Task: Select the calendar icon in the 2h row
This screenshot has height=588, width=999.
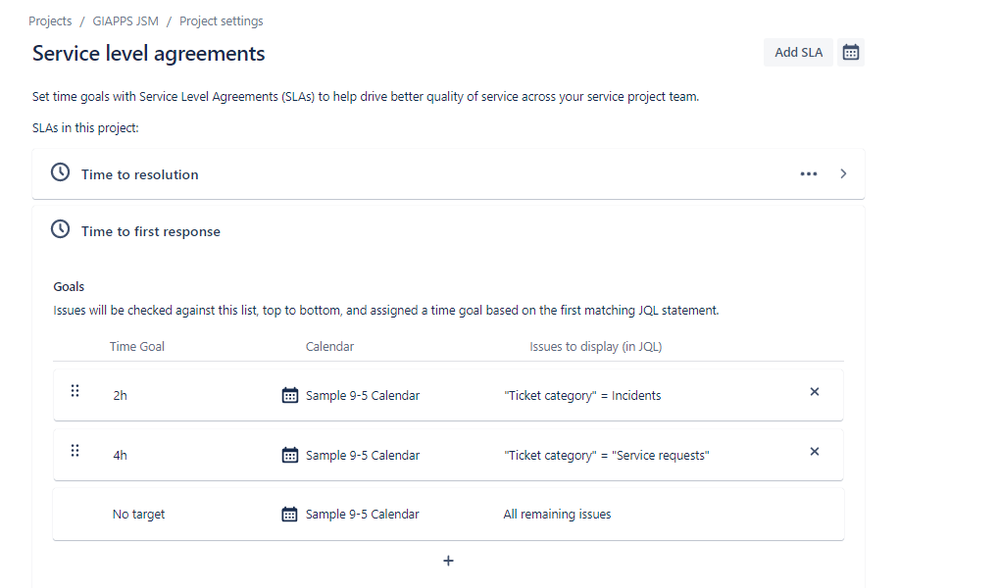Action: [290, 395]
